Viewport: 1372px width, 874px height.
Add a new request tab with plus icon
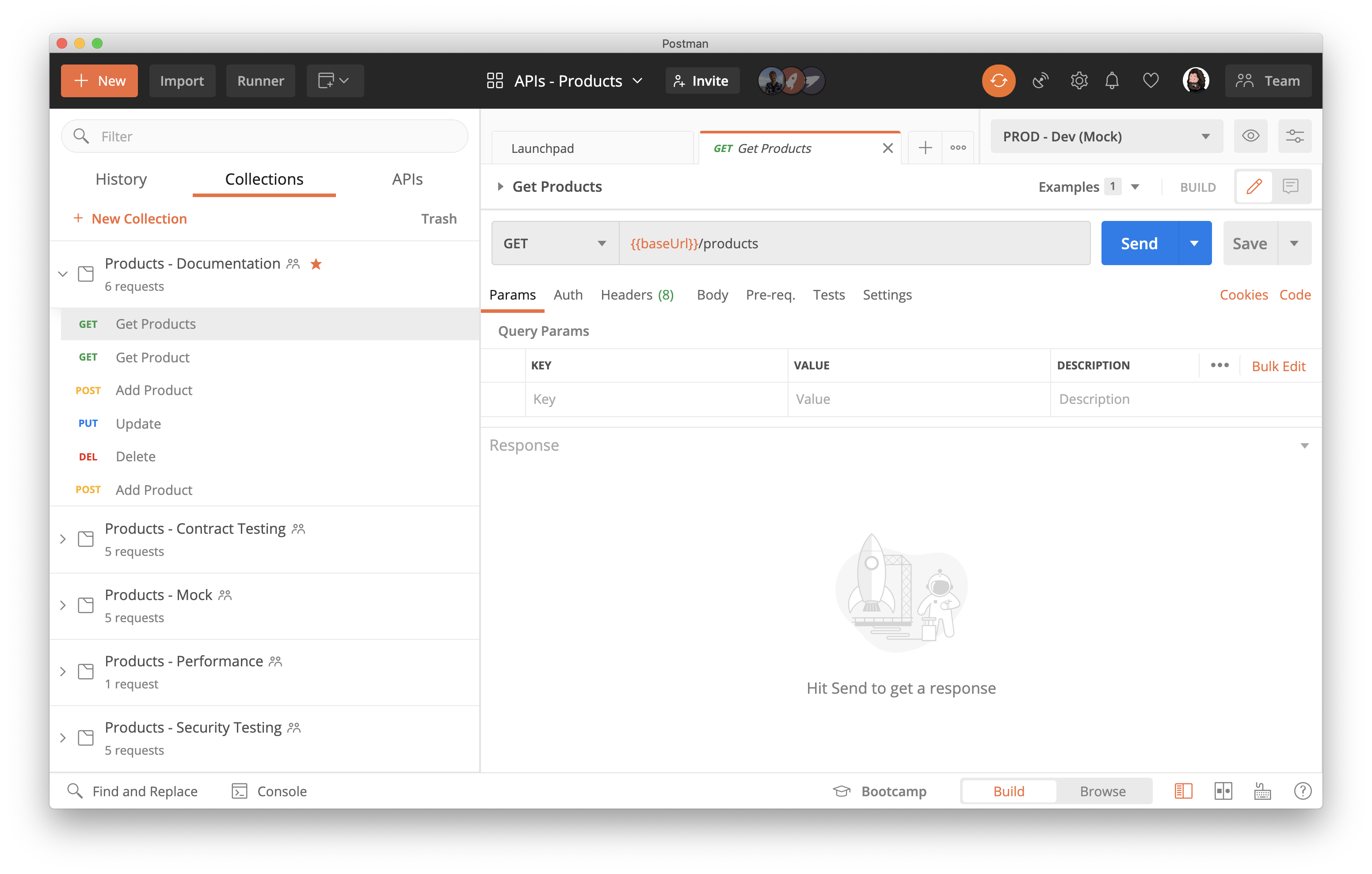click(925, 148)
